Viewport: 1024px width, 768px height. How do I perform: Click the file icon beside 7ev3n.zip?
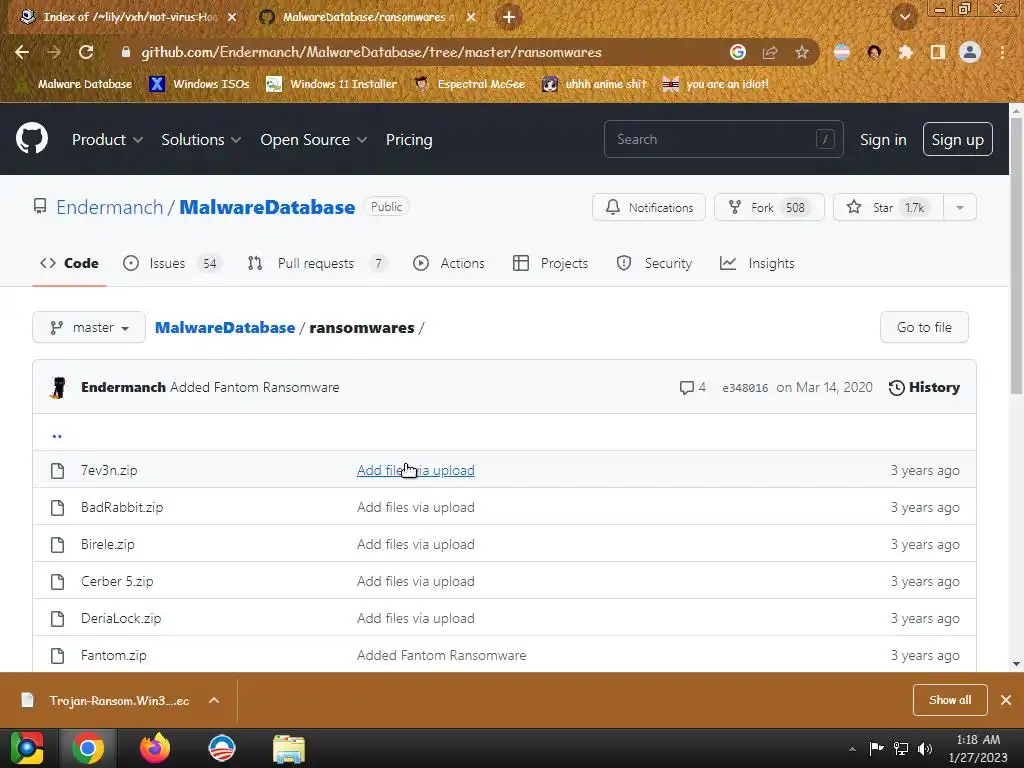click(57, 470)
